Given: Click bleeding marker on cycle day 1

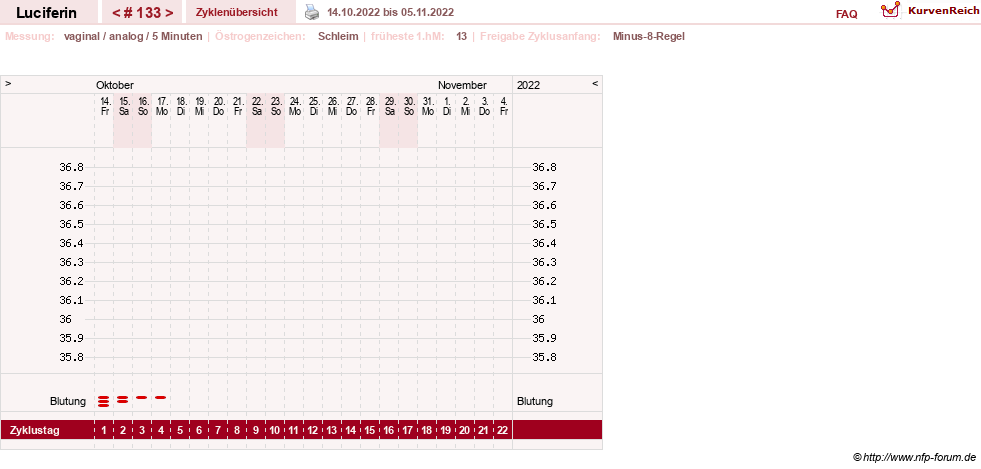Looking at the screenshot, I should pyautogui.click(x=104, y=401).
